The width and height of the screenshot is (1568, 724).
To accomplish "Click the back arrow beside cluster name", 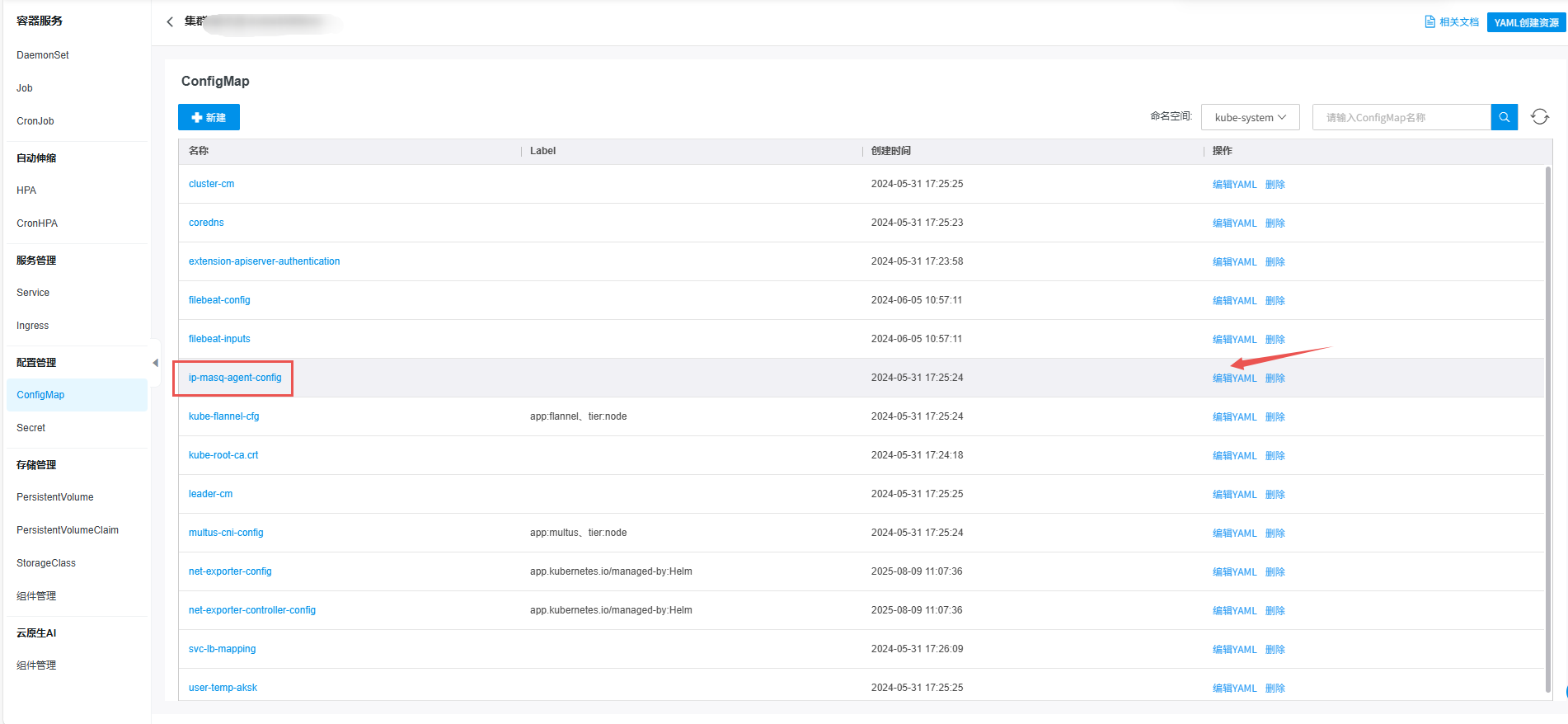I will tap(170, 21).
